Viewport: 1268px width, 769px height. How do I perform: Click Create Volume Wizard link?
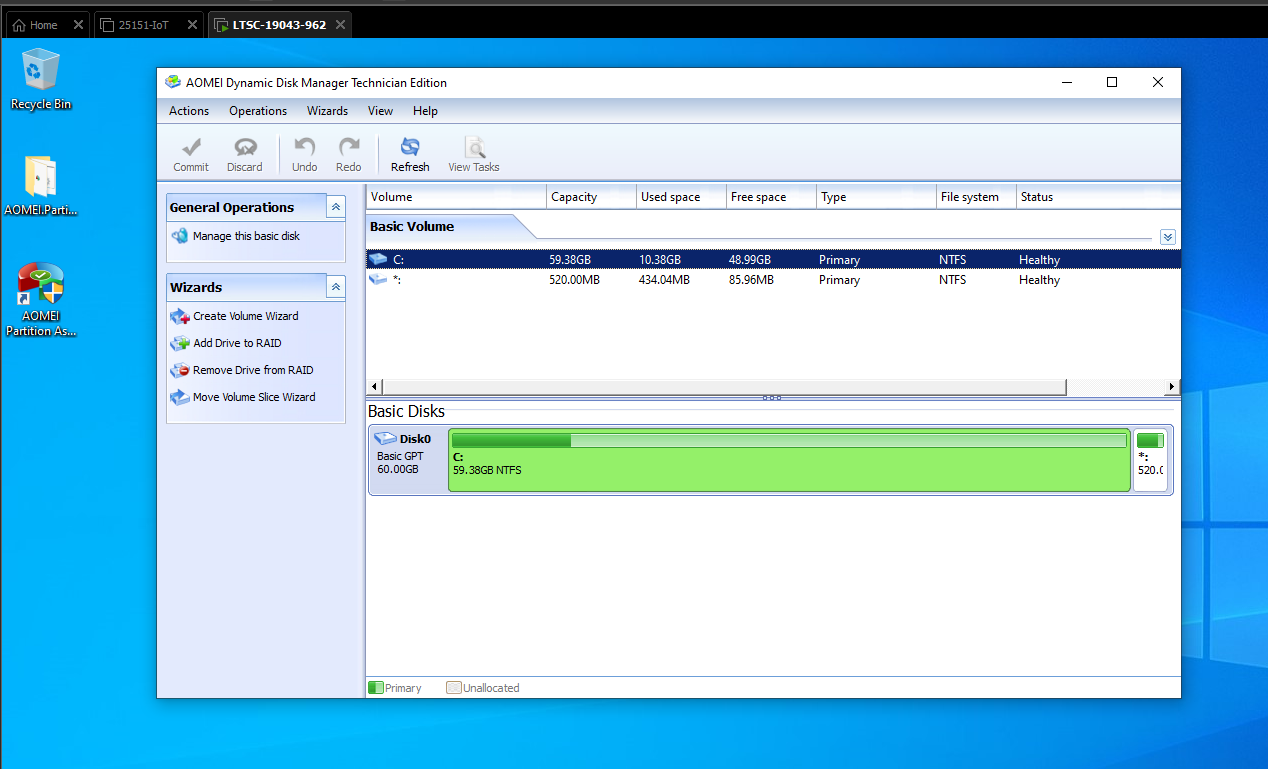246,316
